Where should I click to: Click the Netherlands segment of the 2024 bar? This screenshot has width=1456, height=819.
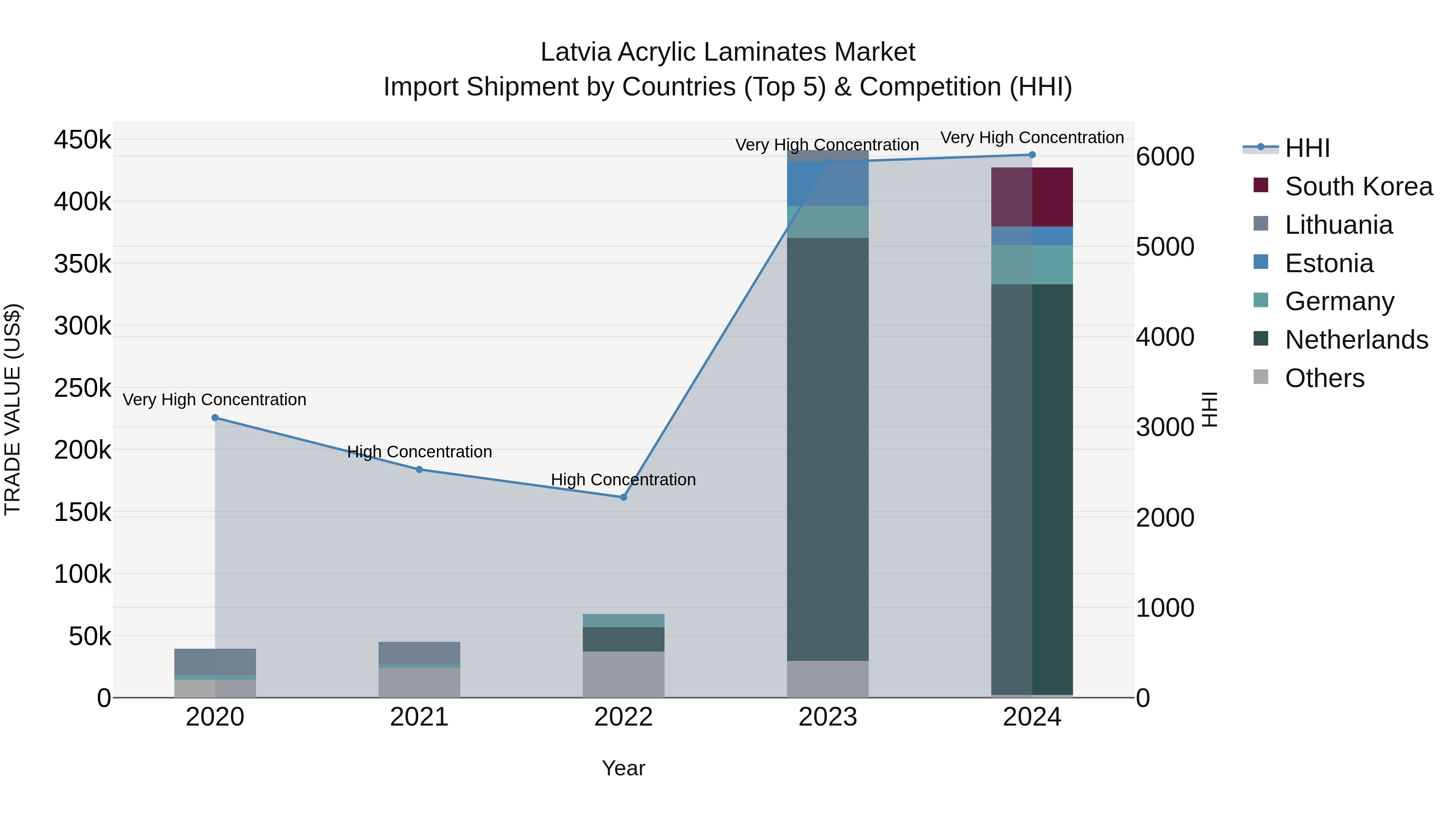click(1032, 489)
